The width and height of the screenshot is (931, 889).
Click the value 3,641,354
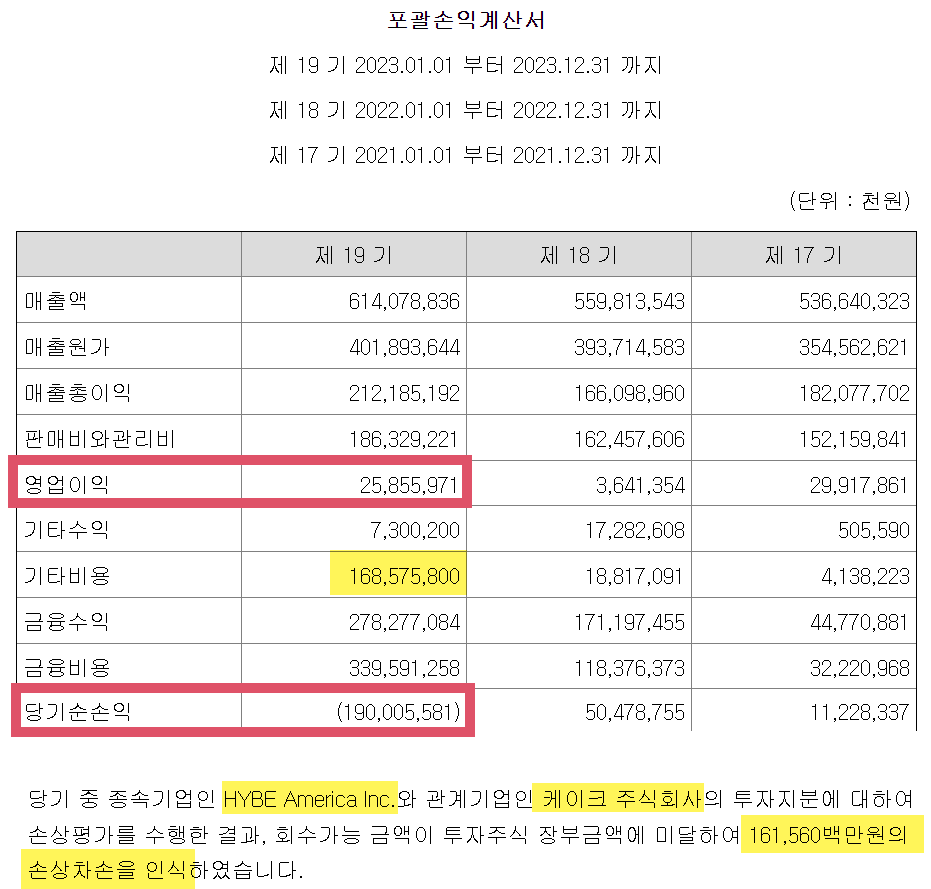(x=640, y=485)
